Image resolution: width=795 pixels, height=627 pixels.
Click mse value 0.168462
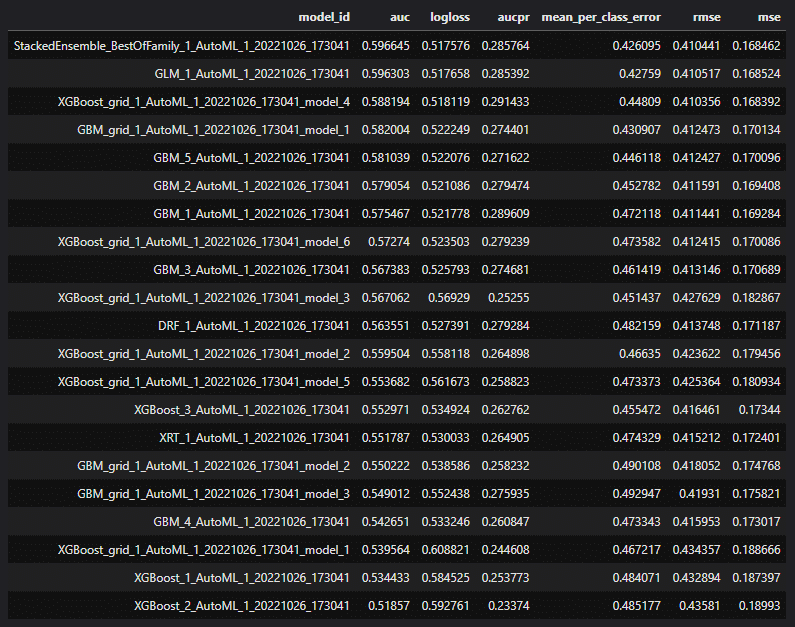click(x=756, y=46)
